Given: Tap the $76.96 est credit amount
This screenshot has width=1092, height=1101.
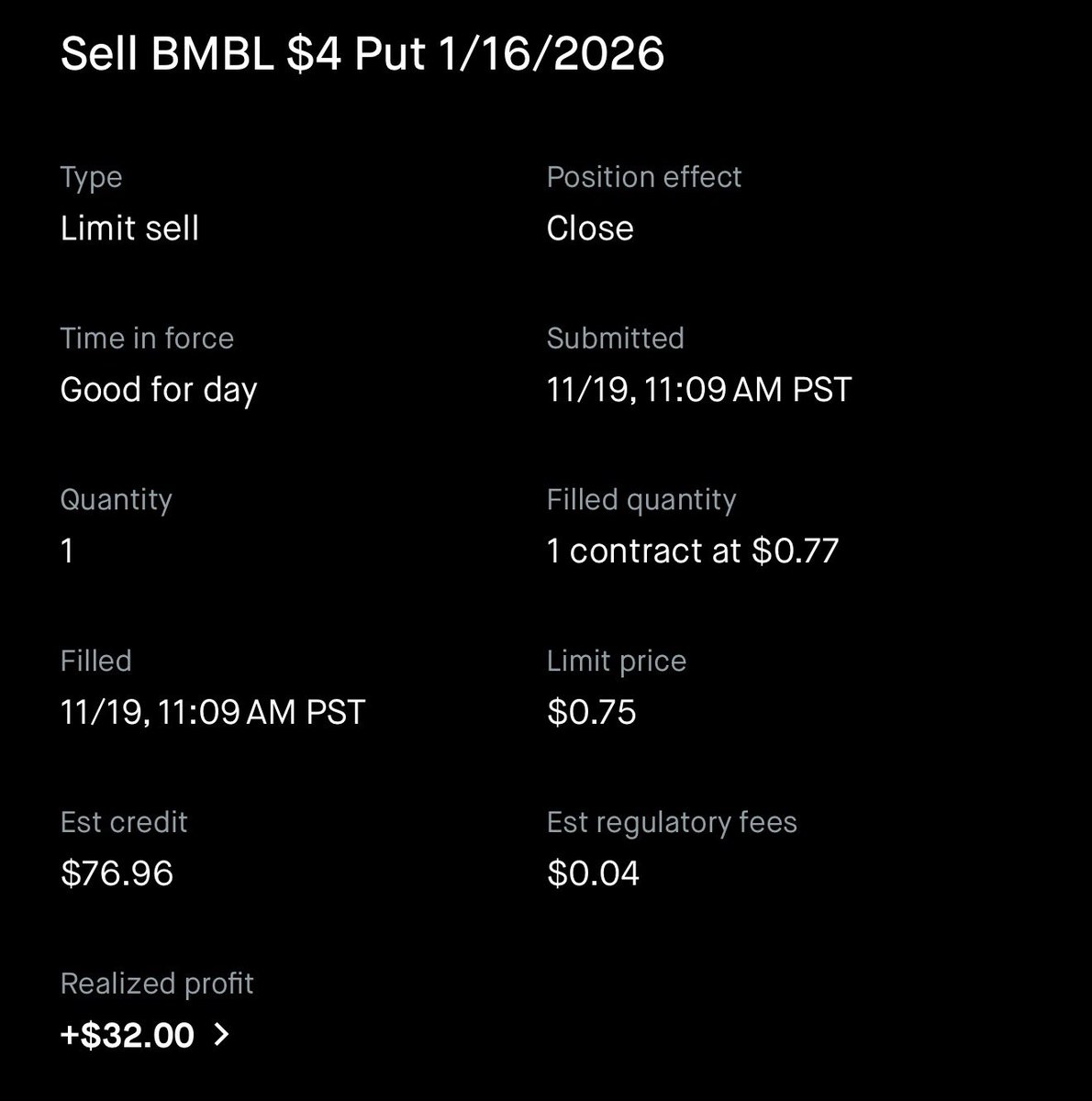Looking at the screenshot, I should (x=117, y=873).
